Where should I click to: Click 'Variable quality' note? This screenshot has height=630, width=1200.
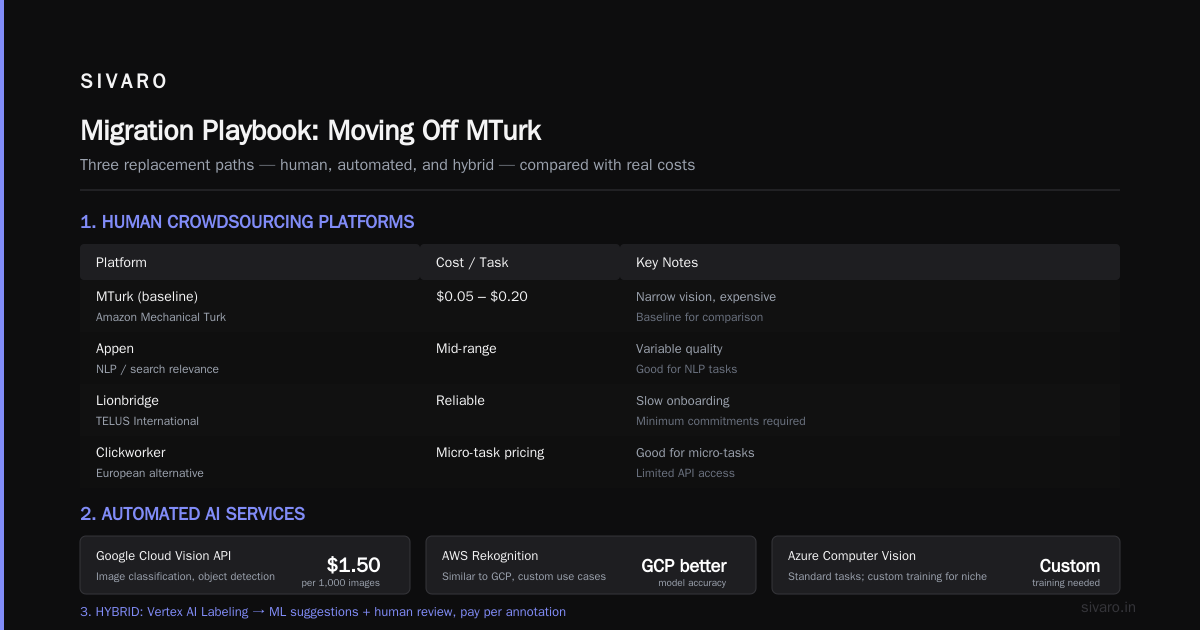[x=679, y=348]
